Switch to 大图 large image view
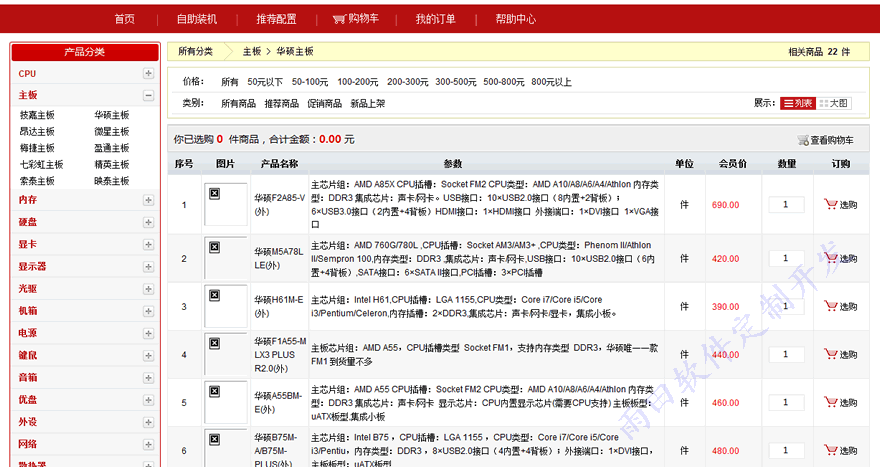Viewport: 880px width, 467px height. click(x=833, y=103)
